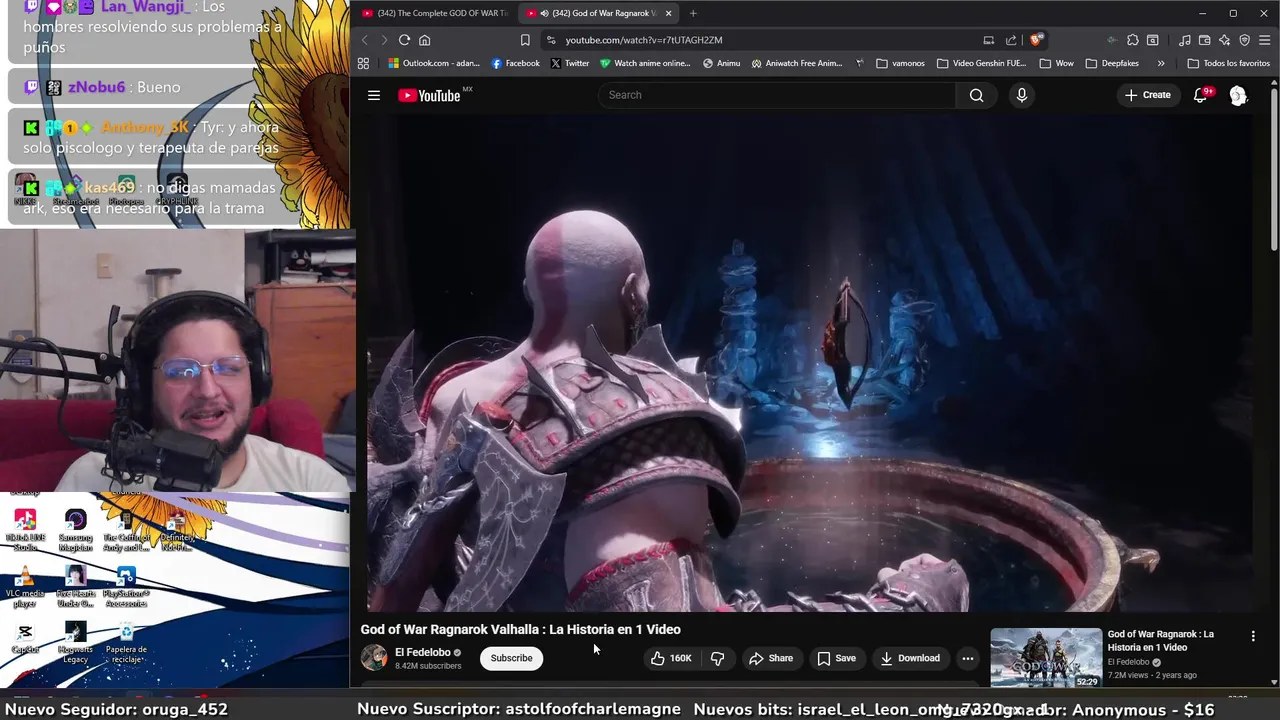Open the Watch anime online bookmark

645,63
